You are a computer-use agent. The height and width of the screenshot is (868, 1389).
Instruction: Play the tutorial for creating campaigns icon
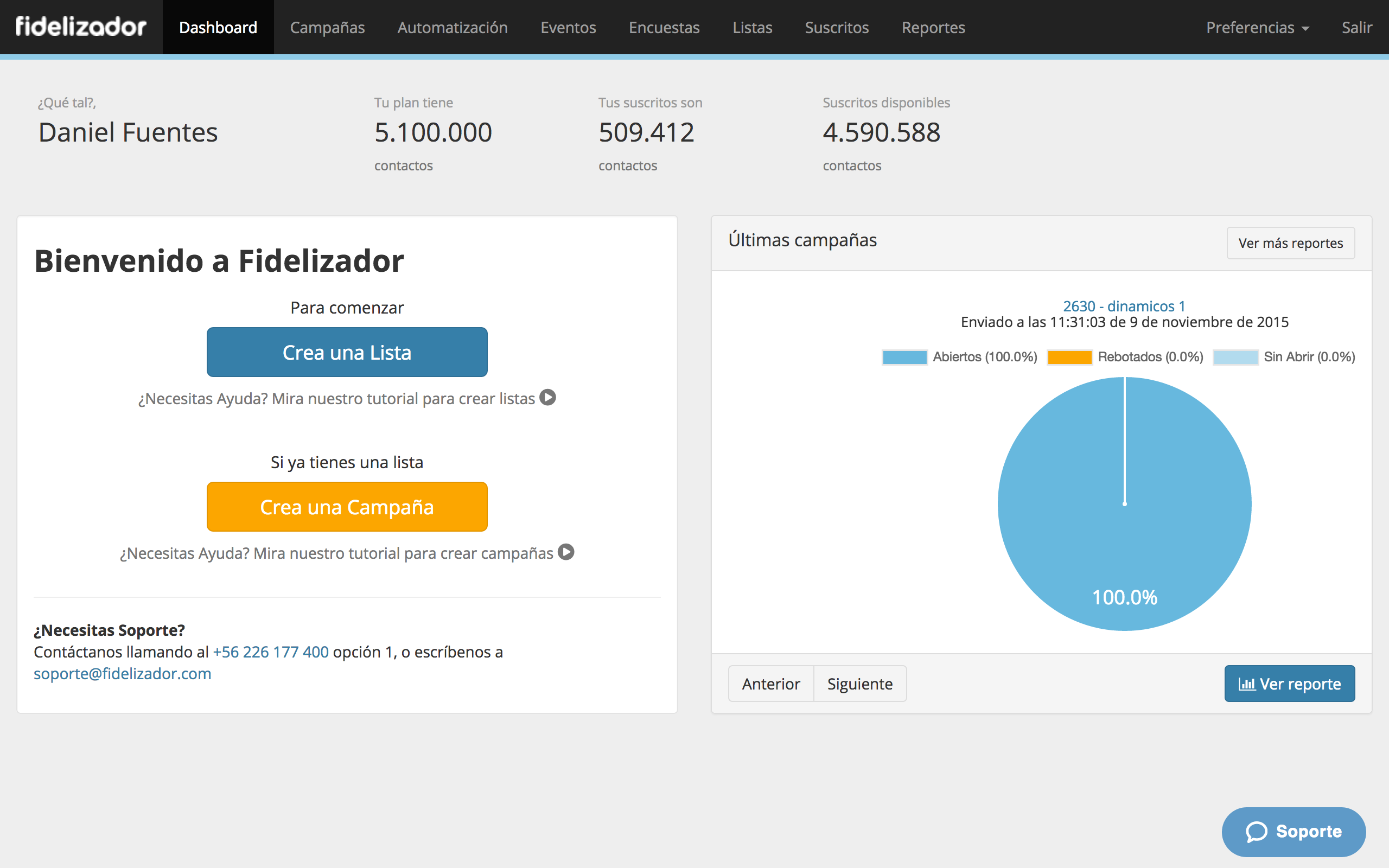point(566,552)
